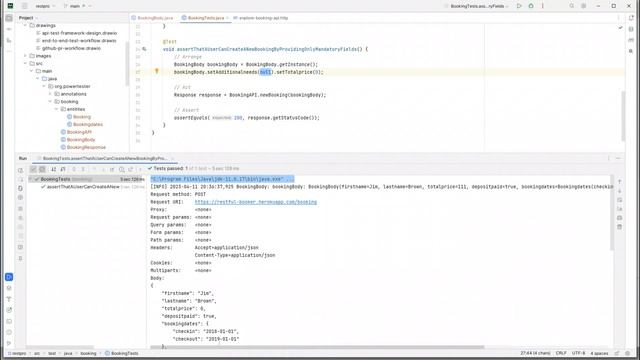
Task: Select Booking class in project tree
Action: 82,117
